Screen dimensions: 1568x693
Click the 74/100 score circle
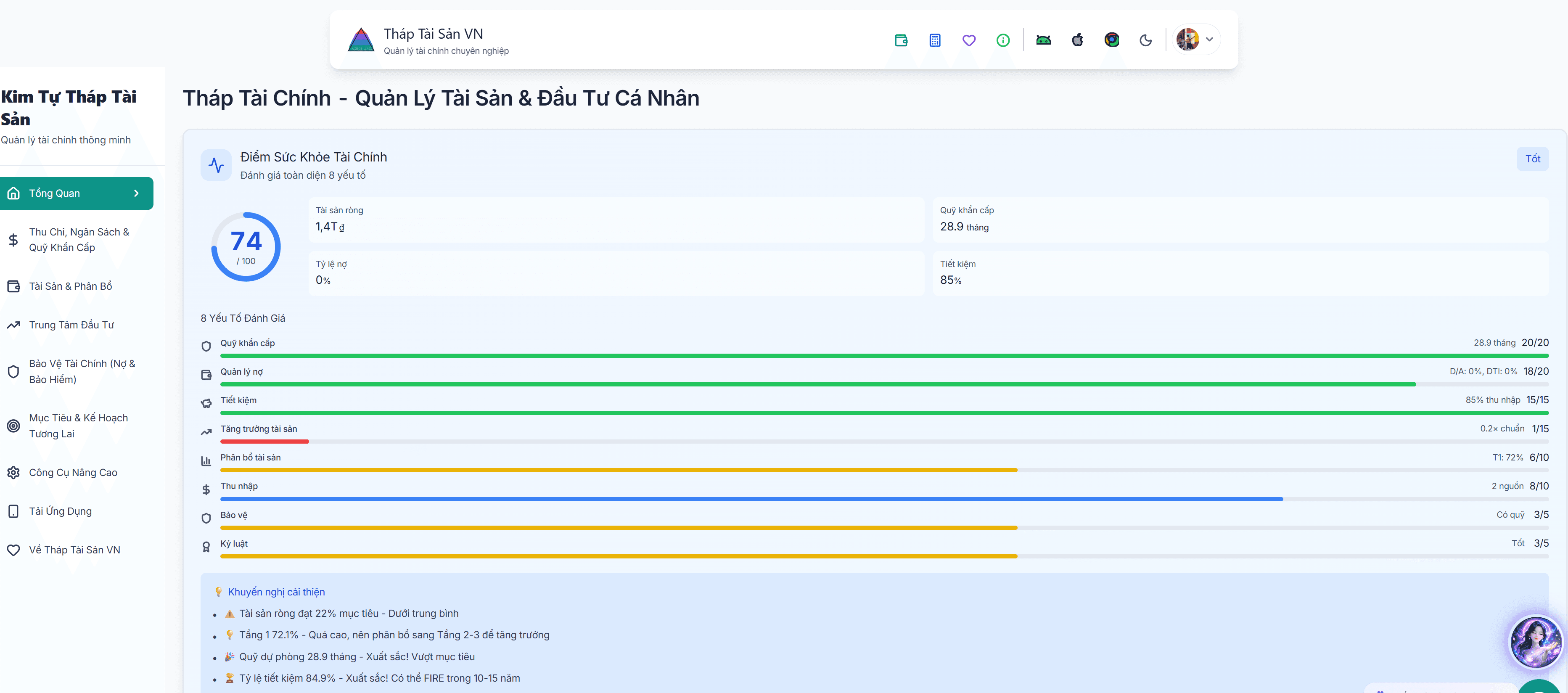point(246,247)
